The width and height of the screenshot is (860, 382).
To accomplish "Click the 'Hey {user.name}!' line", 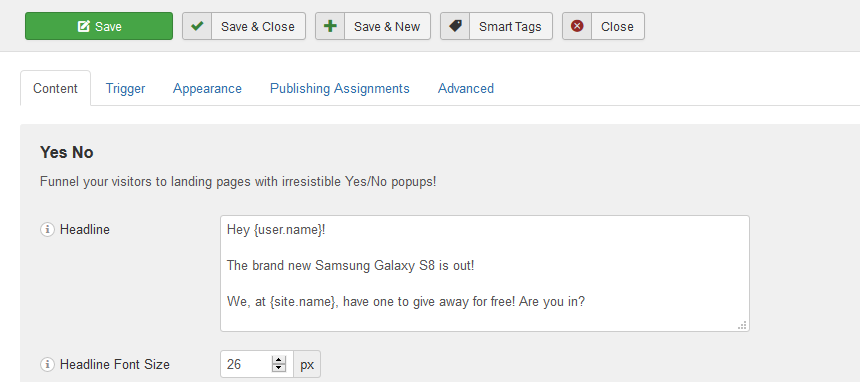I will [x=276, y=230].
